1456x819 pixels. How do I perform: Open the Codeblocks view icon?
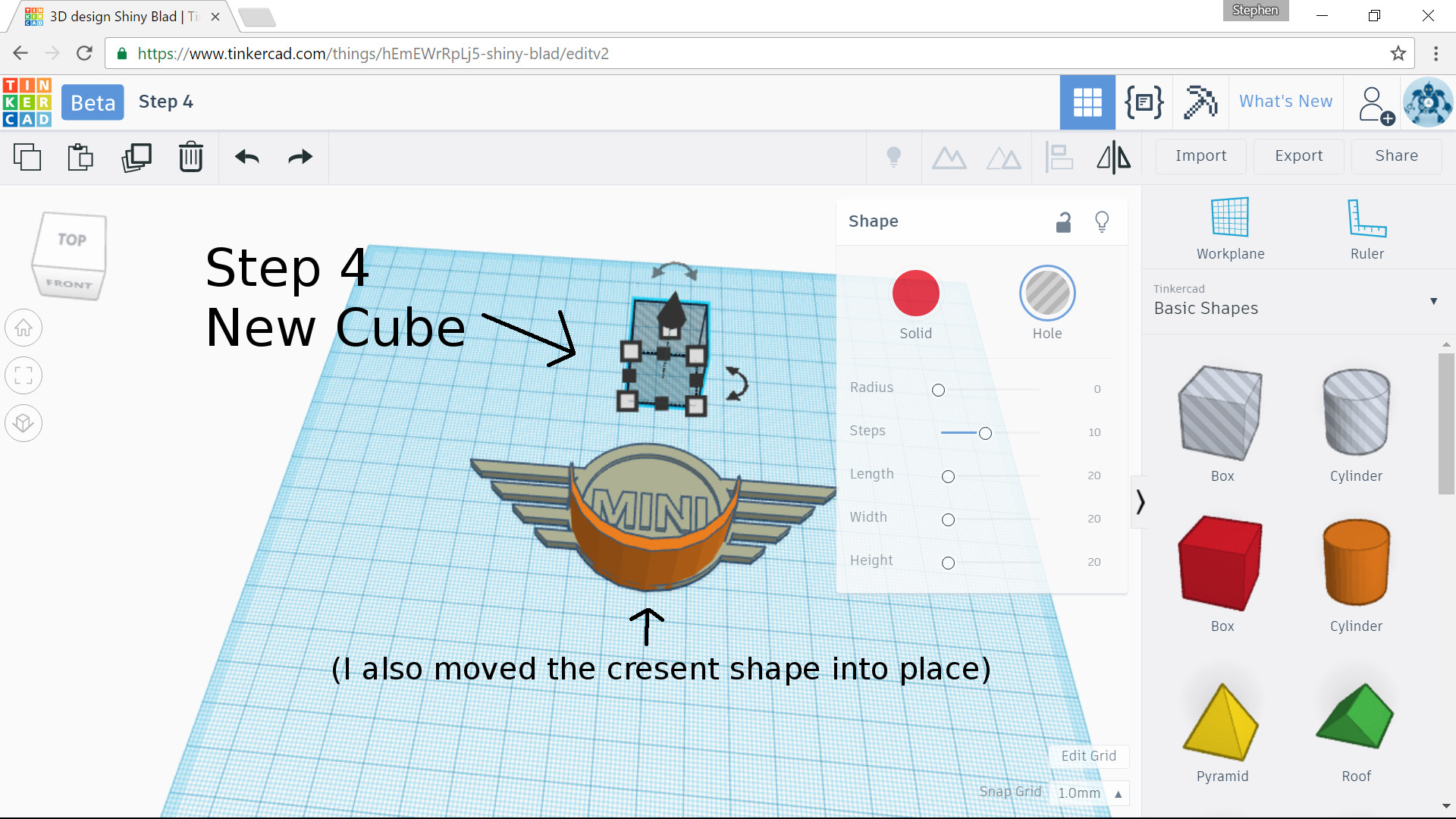(1144, 102)
